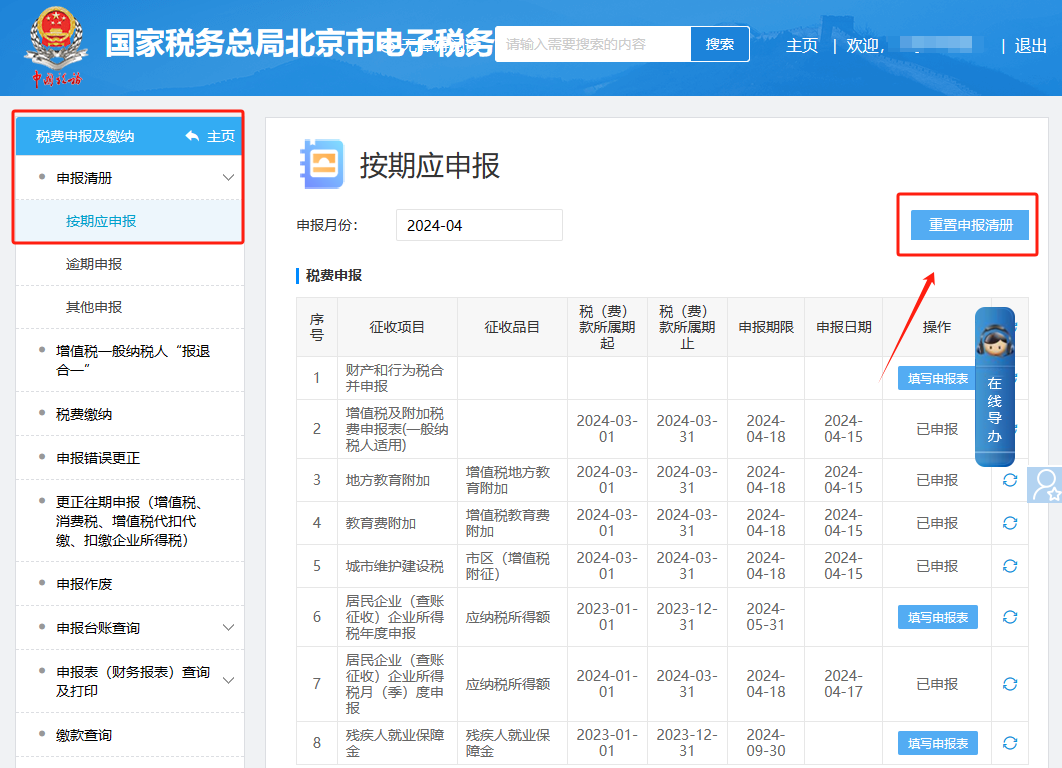Click the 国家税务总局北京市电子税务 site title
1062x768 pixels.
(x=299, y=43)
